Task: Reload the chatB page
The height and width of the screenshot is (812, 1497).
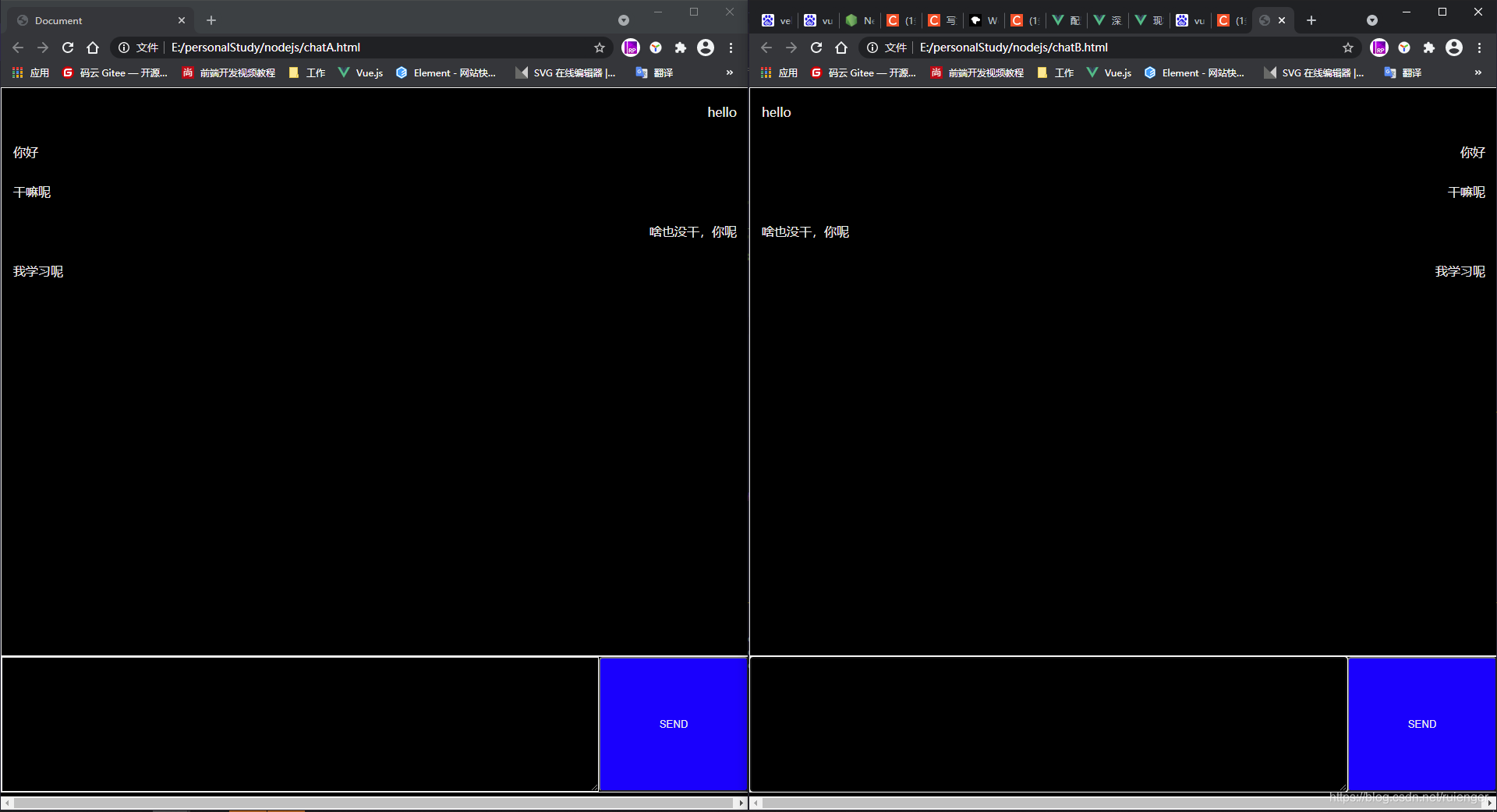Action: [816, 48]
